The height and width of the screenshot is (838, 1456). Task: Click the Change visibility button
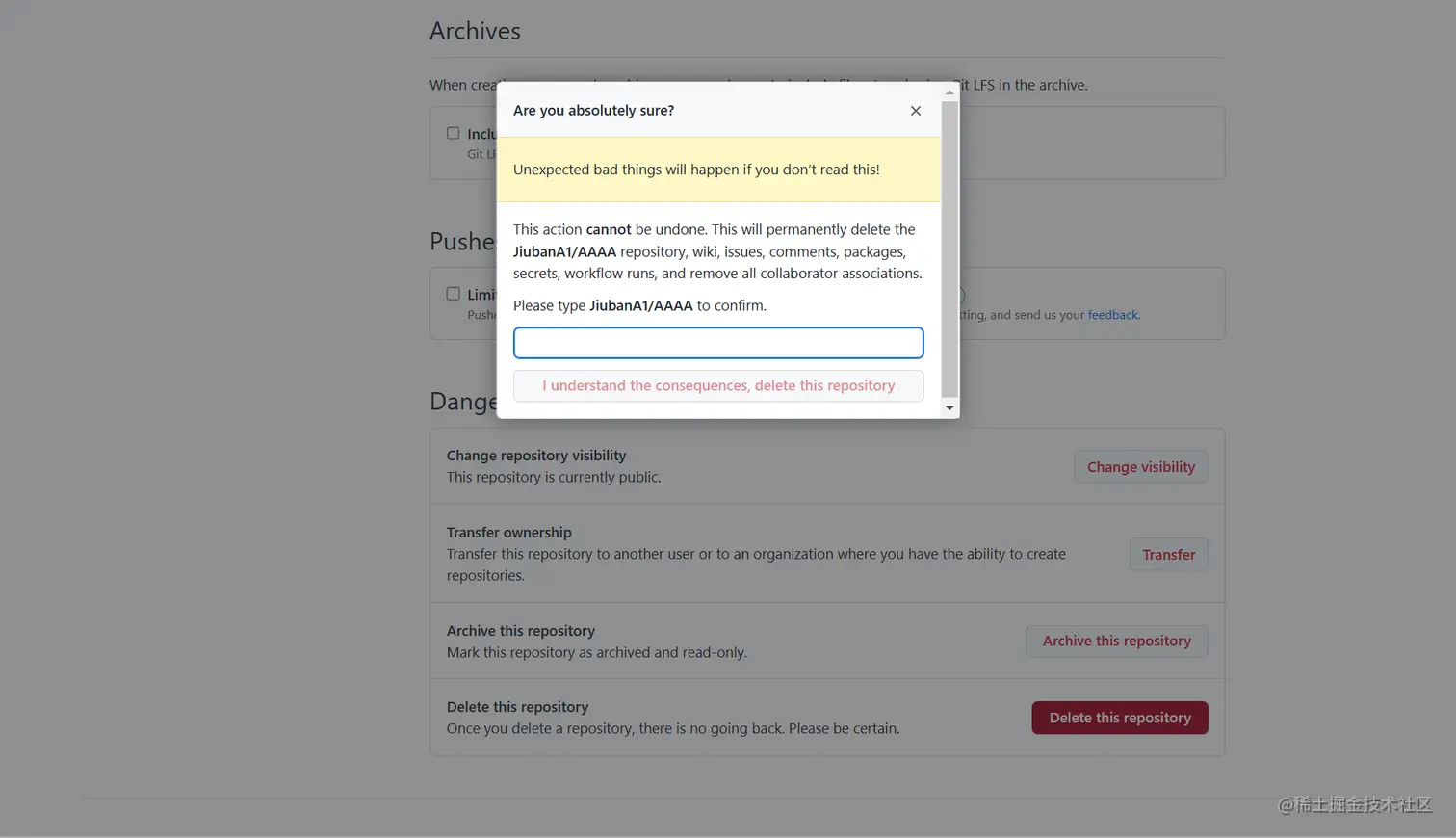point(1141,467)
